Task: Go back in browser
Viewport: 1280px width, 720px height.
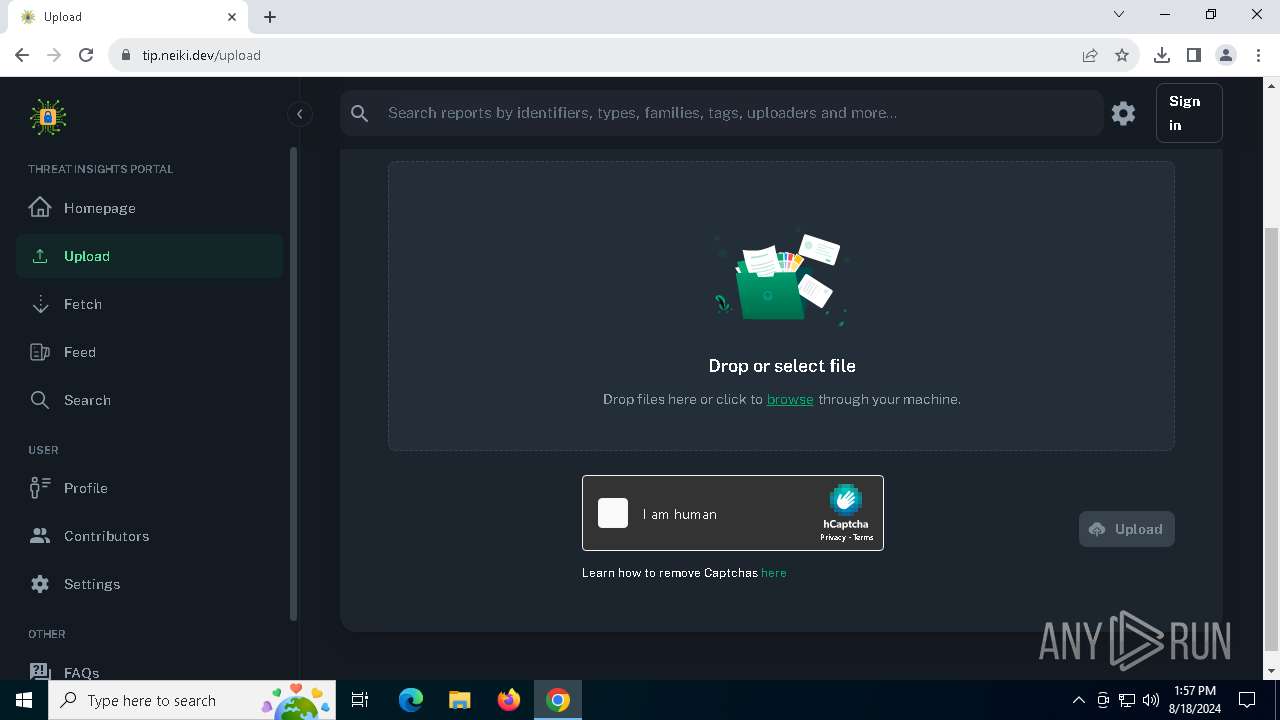Action: (x=22, y=55)
